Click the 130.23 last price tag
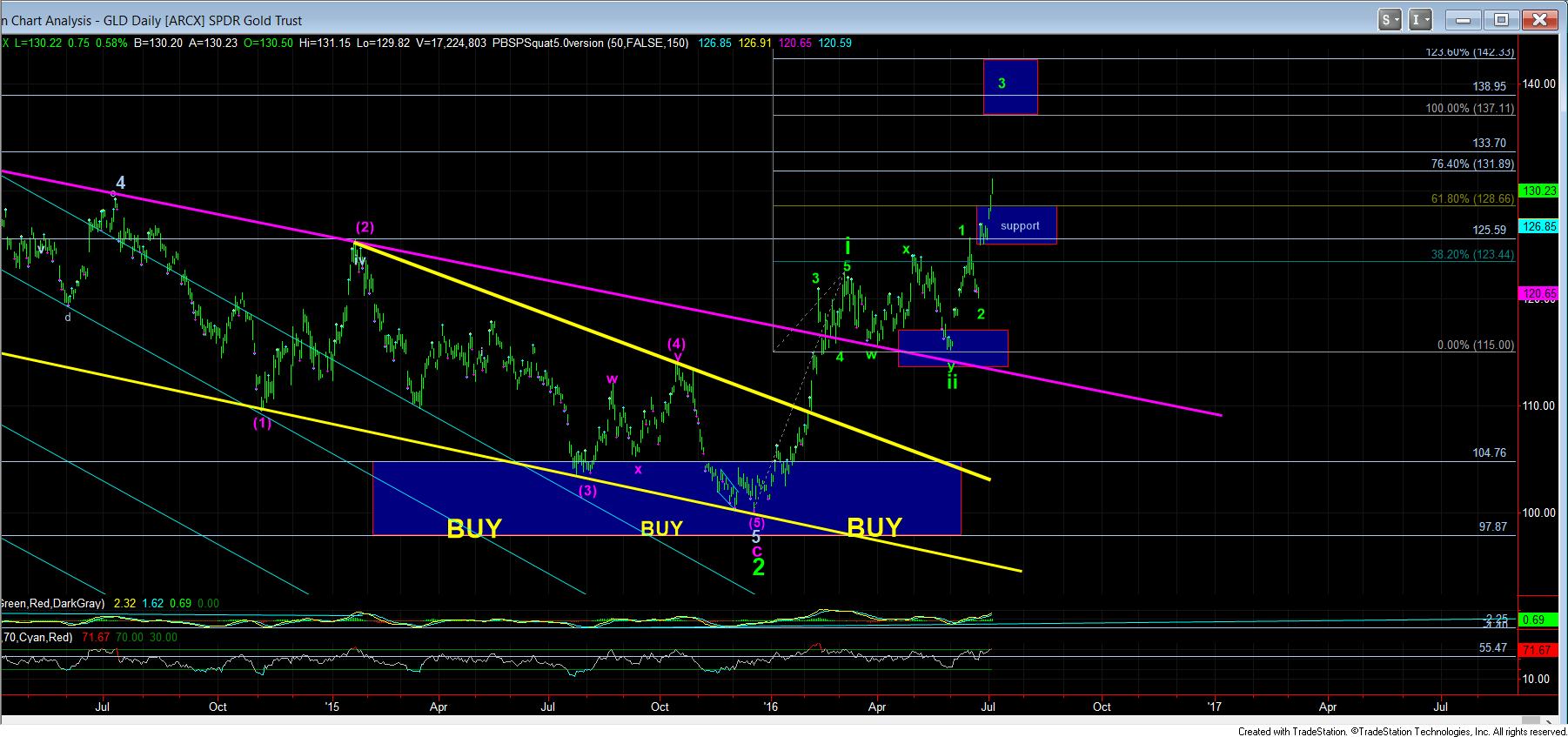The image size is (1568, 737). 1541,191
